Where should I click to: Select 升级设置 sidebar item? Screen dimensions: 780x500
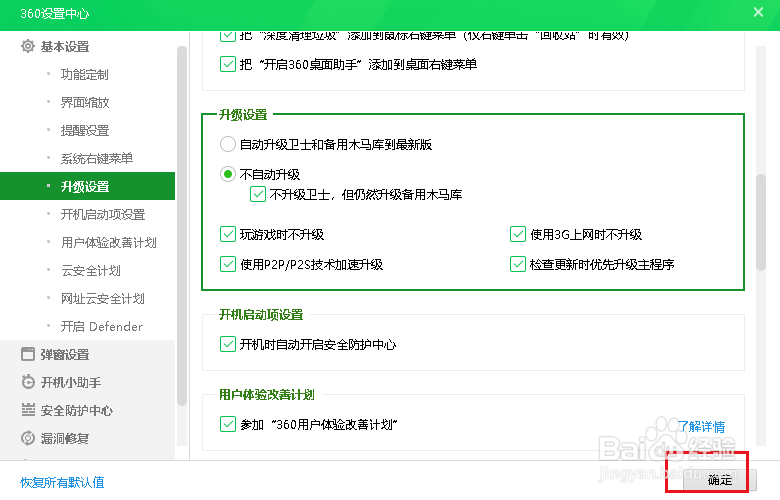click(x=88, y=186)
